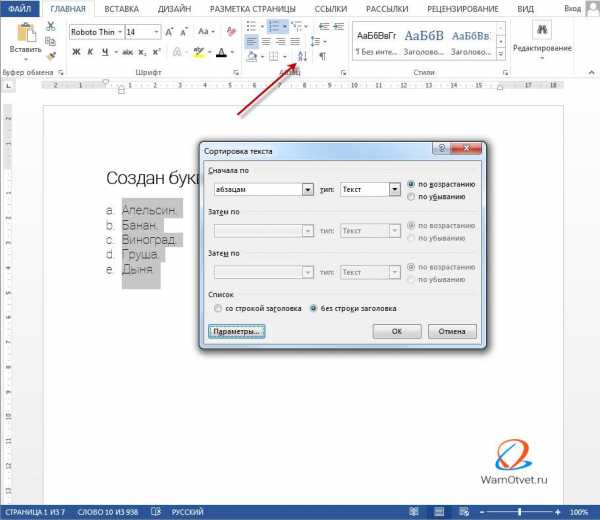The height and width of the screenshot is (520, 600).
Task: Clear all formatting eraser icon
Action: point(231,31)
